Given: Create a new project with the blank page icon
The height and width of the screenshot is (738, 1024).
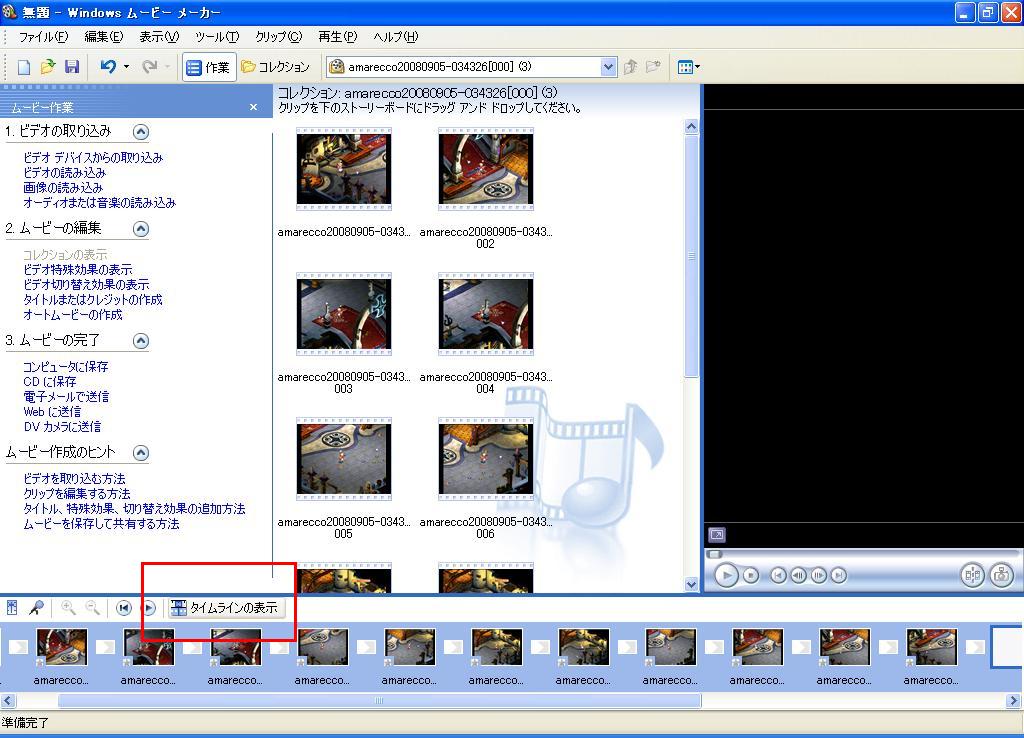Looking at the screenshot, I should point(24,67).
